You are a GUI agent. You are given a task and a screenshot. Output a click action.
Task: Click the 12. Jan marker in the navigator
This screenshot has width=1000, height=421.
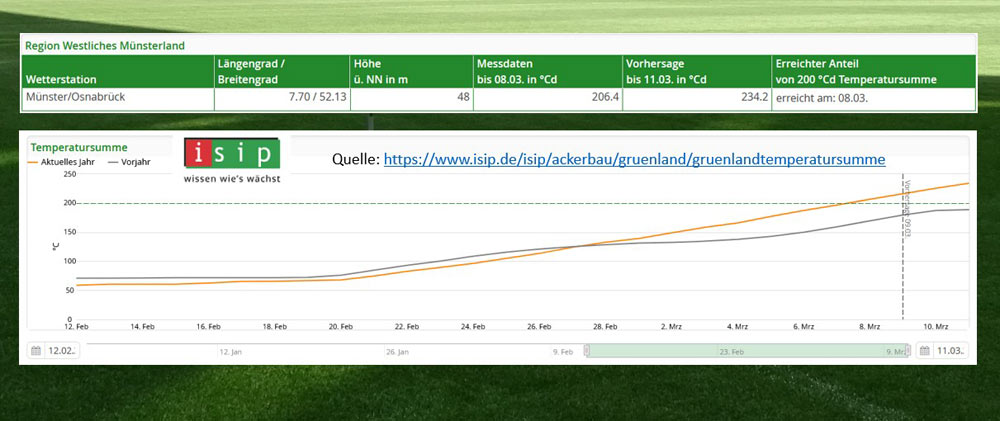(x=231, y=352)
